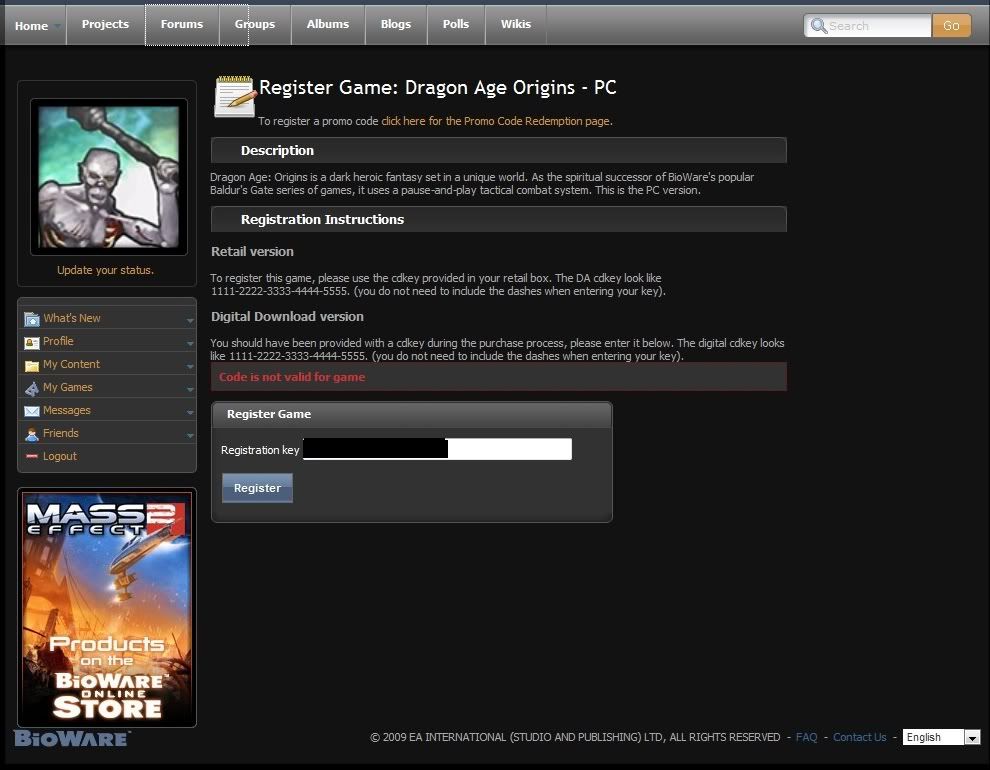990x770 pixels.
Task: Click the user avatar thumbnail
Action: [x=108, y=176]
